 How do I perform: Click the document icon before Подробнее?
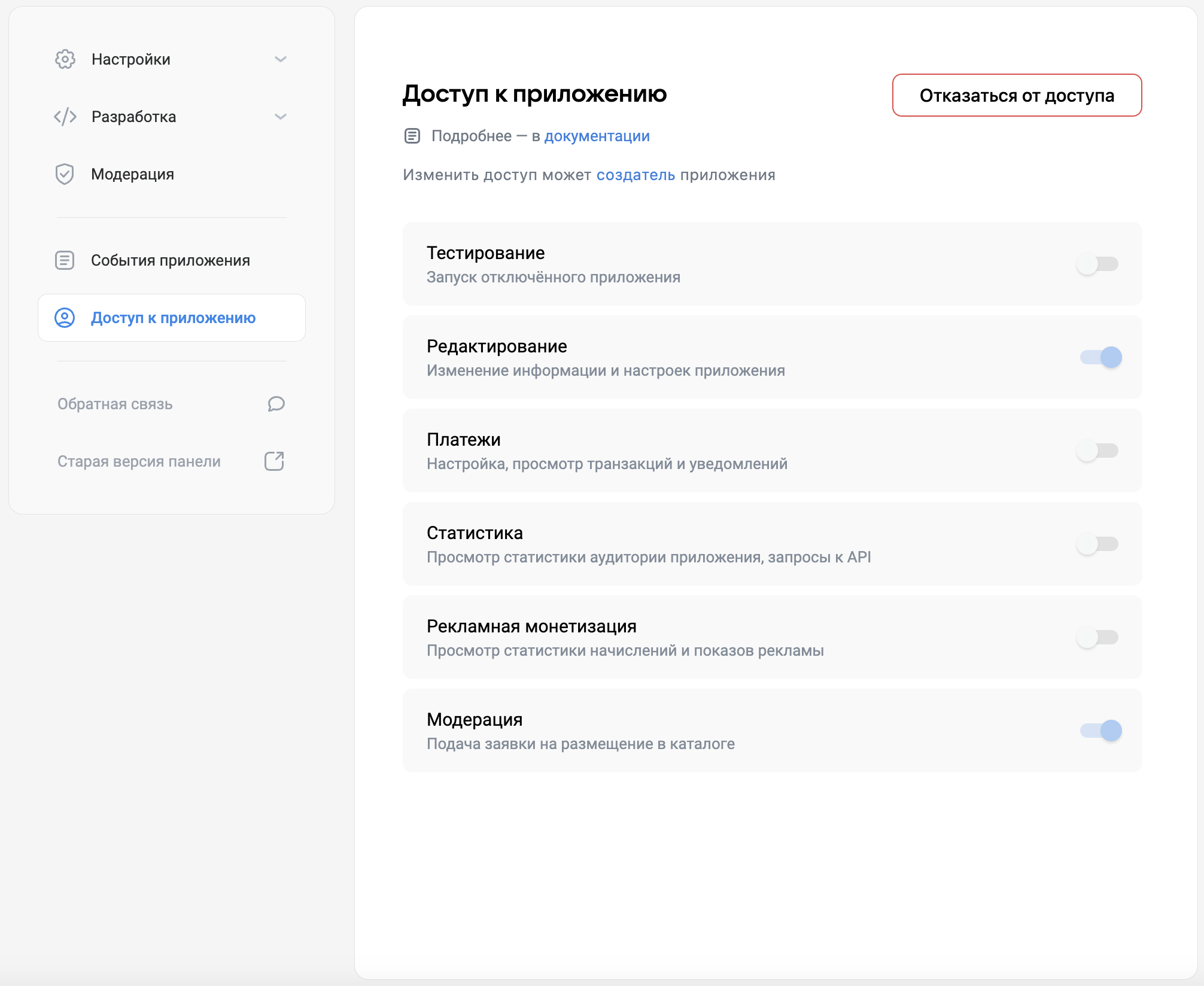(x=412, y=136)
